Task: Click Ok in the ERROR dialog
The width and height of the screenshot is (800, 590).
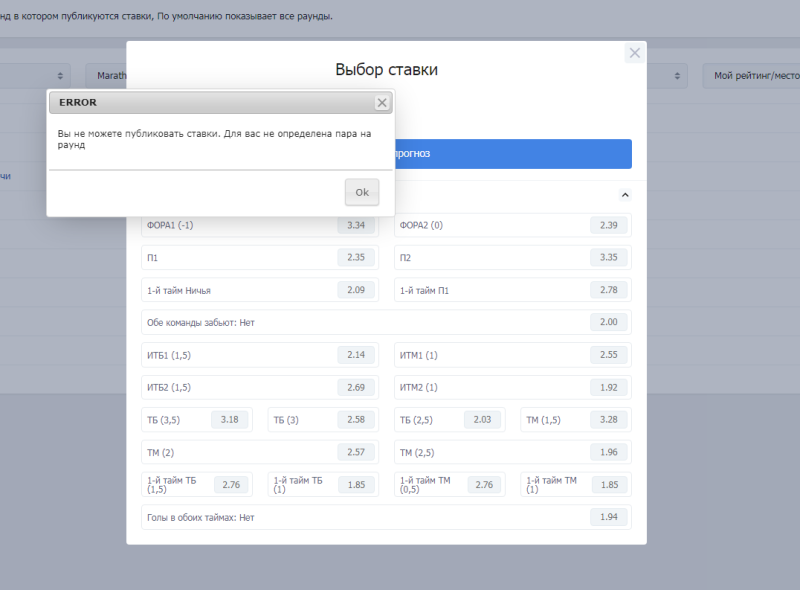Action: [x=361, y=192]
